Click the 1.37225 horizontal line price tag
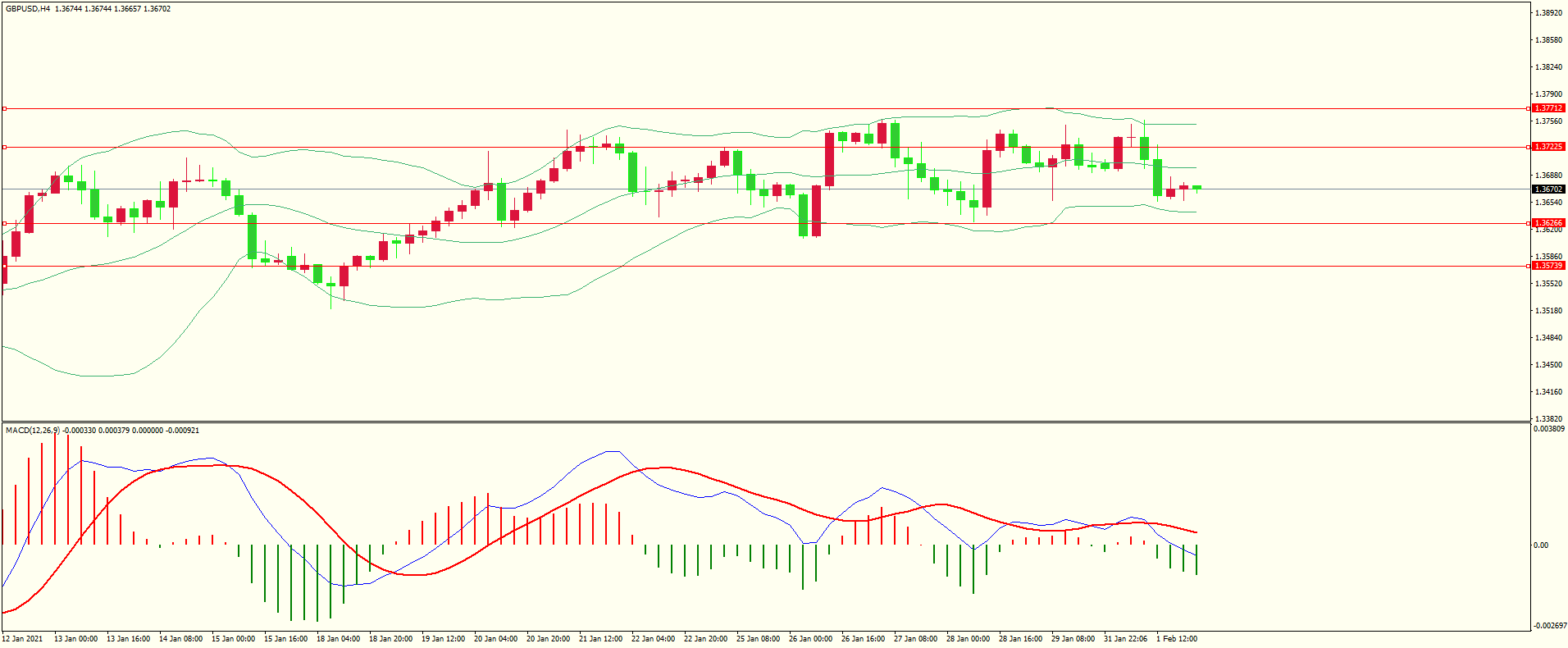Screen dimensions: 1568x648 coord(1548,147)
